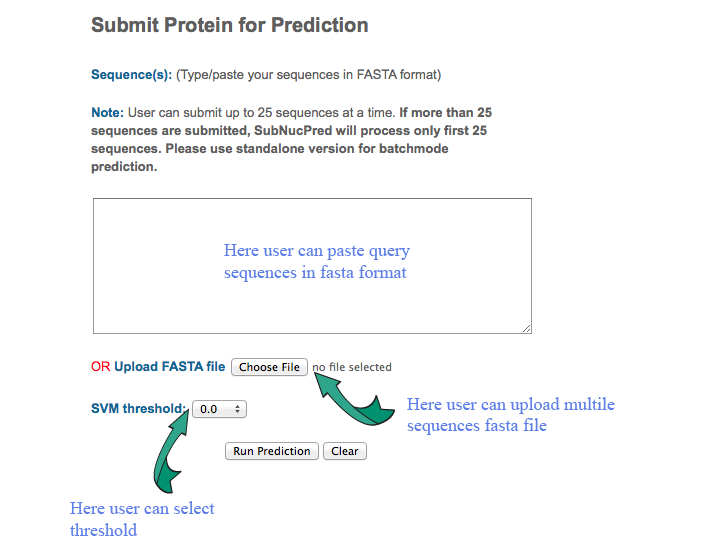
Task: Click the 'SVM threshold:' label
Action: click(138, 409)
